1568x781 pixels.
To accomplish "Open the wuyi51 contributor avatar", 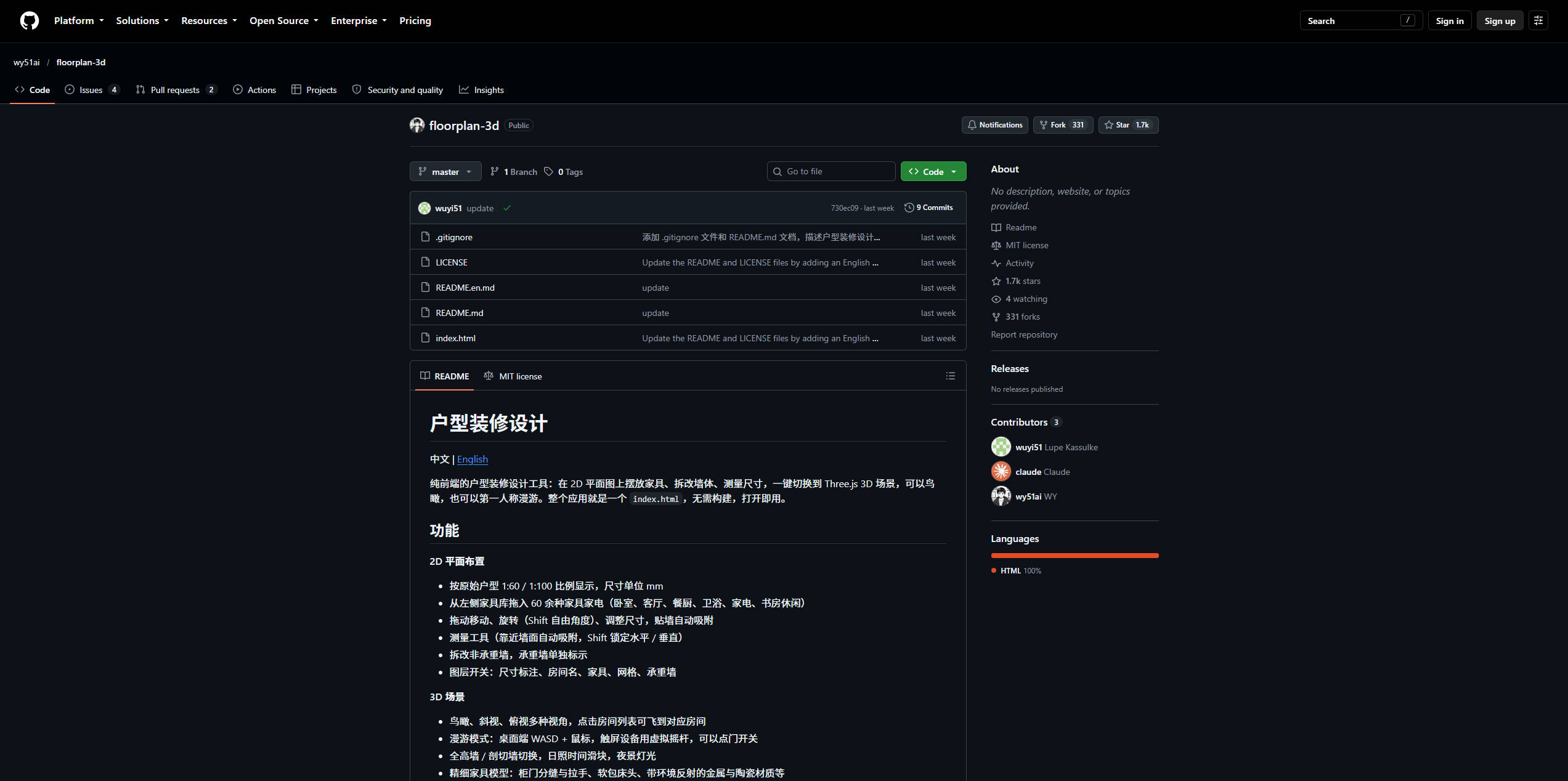I will (1001, 447).
